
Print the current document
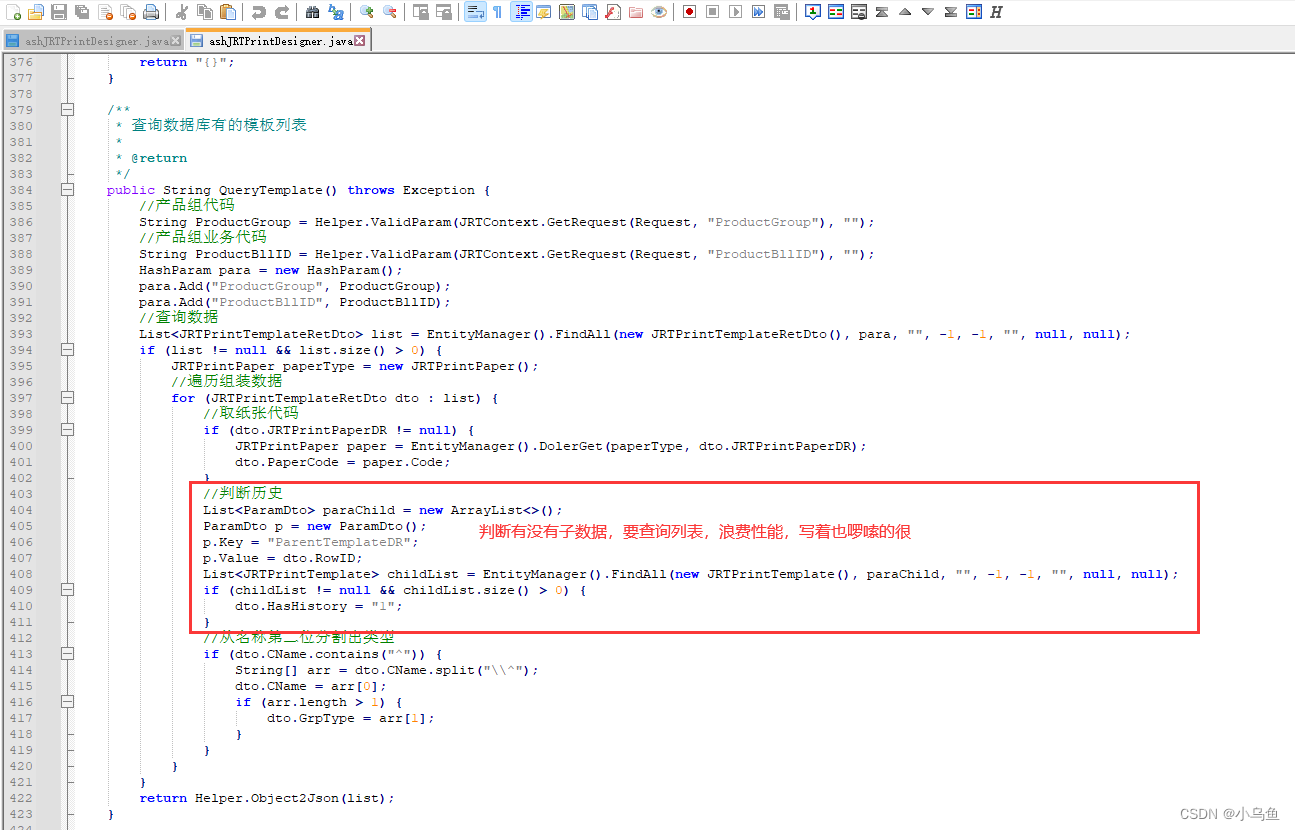click(150, 12)
